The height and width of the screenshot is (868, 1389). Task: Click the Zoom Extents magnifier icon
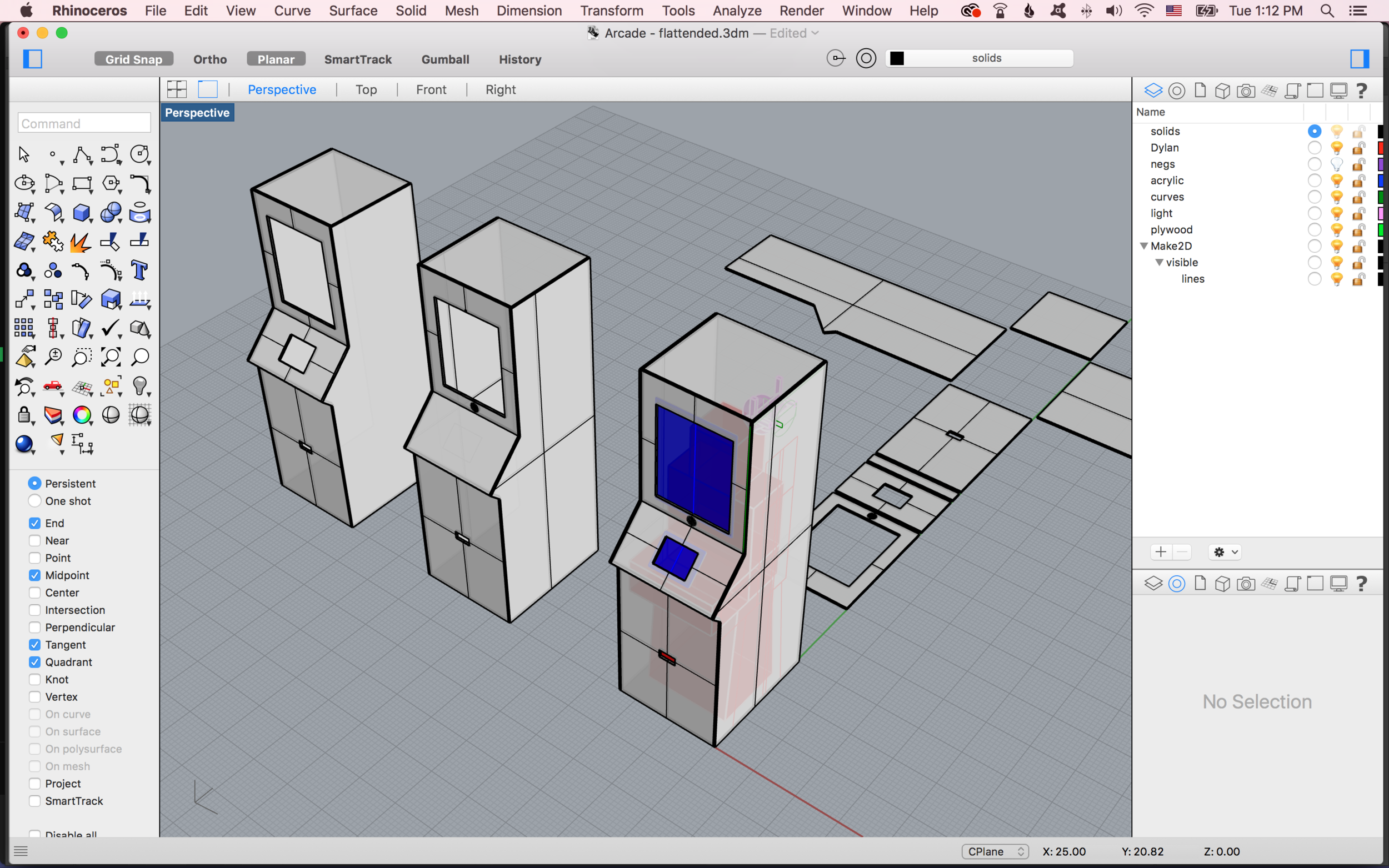point(111,357)
